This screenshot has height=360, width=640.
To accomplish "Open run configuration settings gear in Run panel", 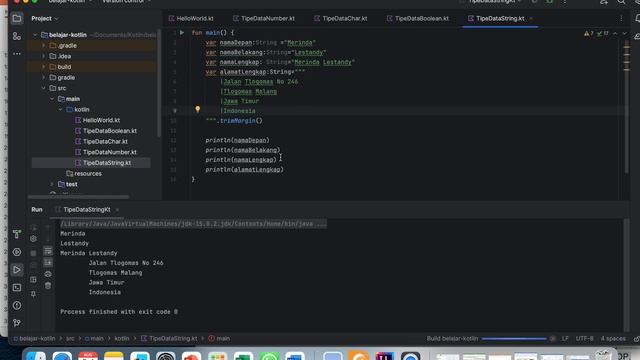I will click(33, 238).
